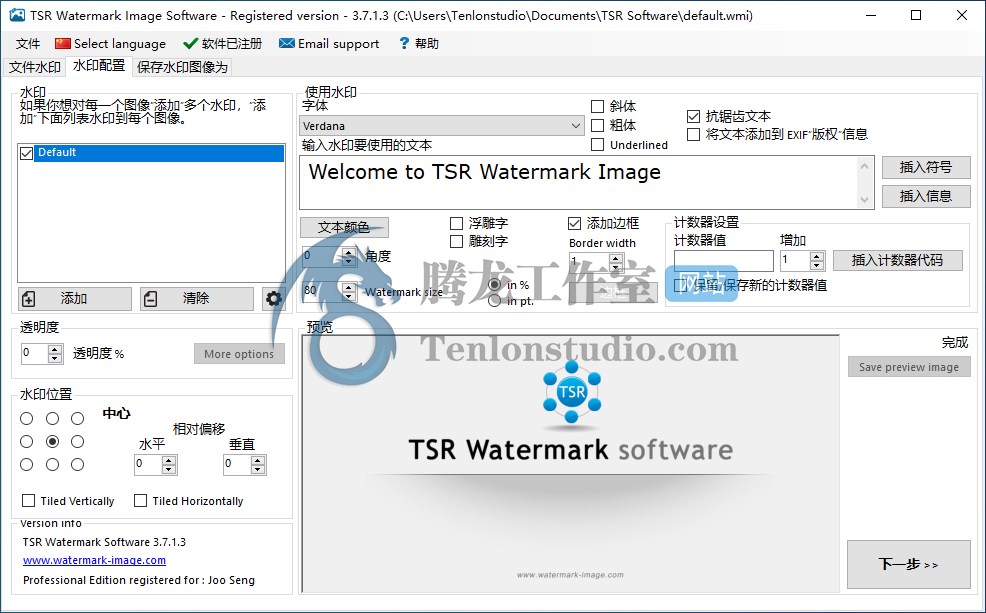Increase the 透明度 % spinner value
Image resolution: width=986 pixels, height=613 pixels.
click(55, 350)
